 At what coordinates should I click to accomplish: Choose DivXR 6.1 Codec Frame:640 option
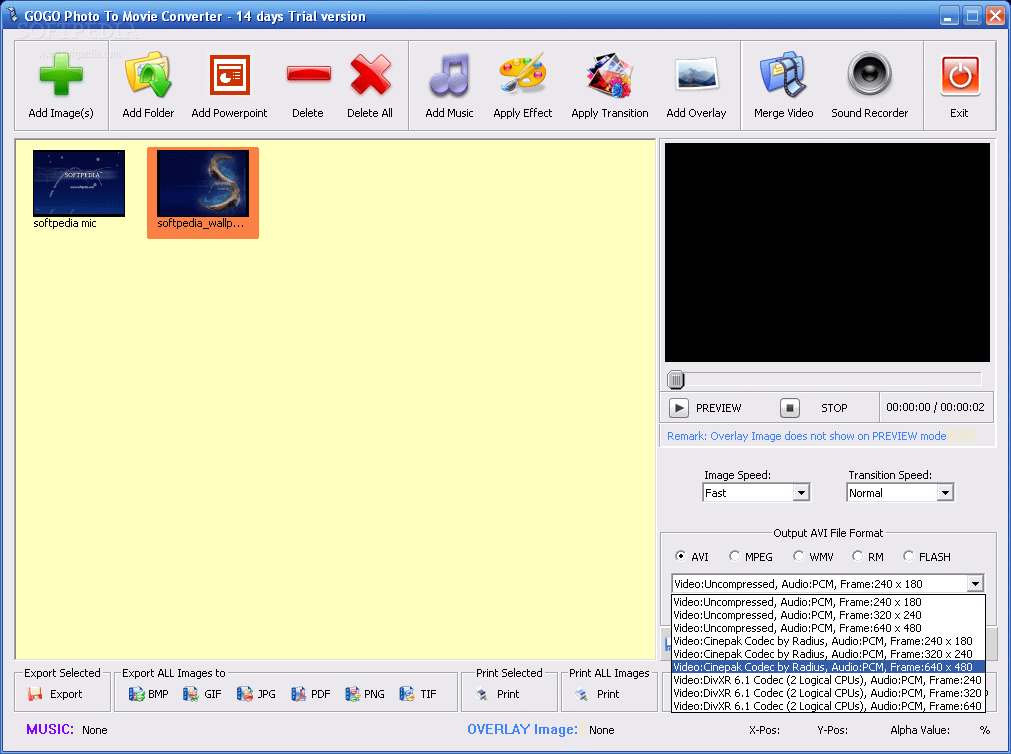pyautogui.click(x=829, y=706)
